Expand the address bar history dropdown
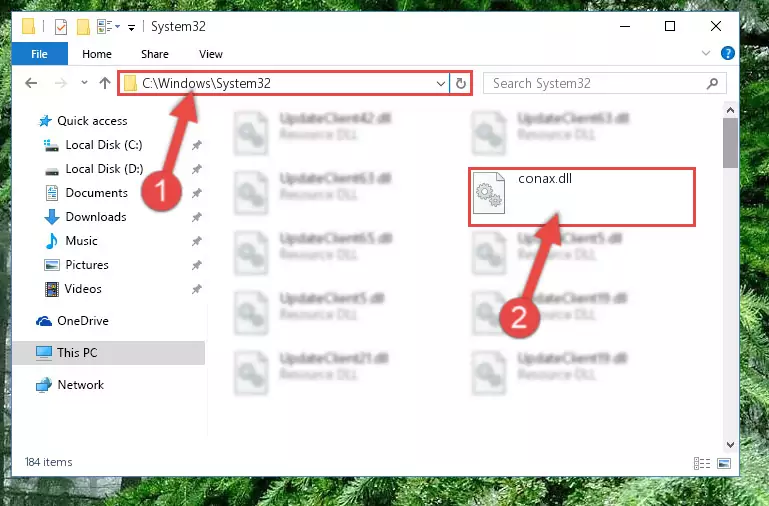This screenshot has width=769, height=506. pyautogui.click(x=440, y=83)
